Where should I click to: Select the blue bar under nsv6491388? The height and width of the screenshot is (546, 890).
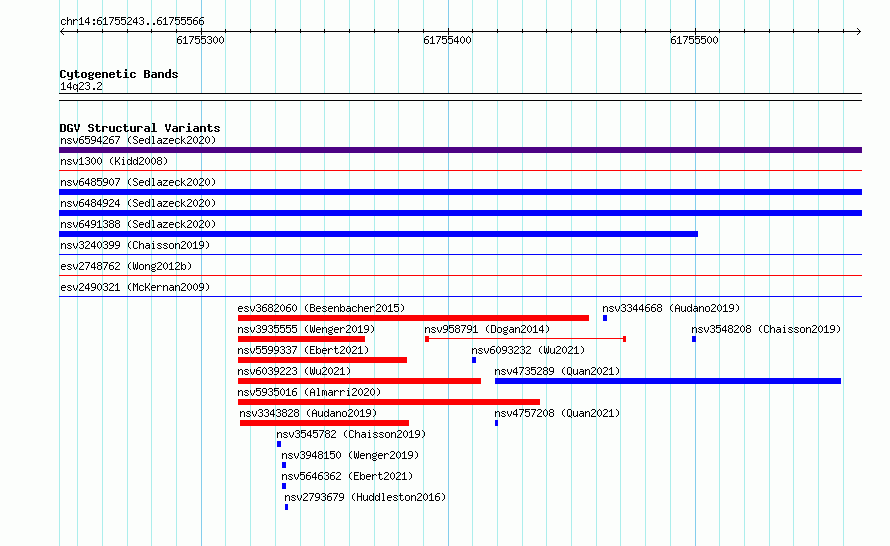379,234
